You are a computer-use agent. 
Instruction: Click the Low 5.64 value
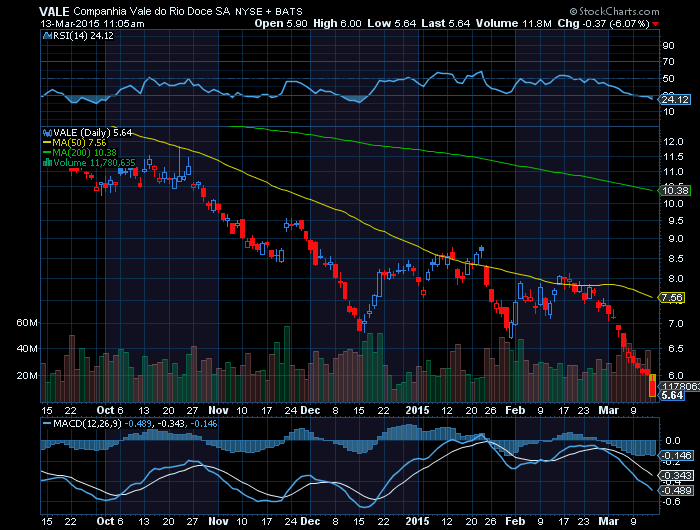pyautogui.click(x=392, y=23)
